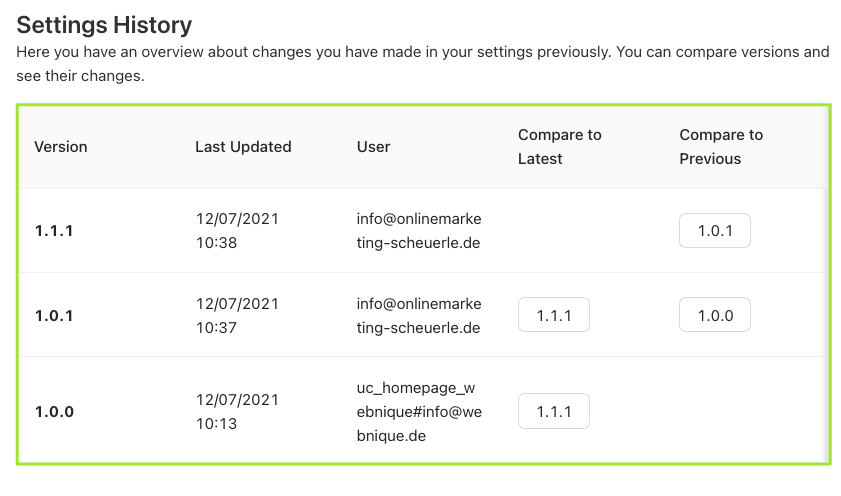841x496 pixels.
Task: Select the bold 1.1.1 version cell
Action: click(x=54, y=231)
